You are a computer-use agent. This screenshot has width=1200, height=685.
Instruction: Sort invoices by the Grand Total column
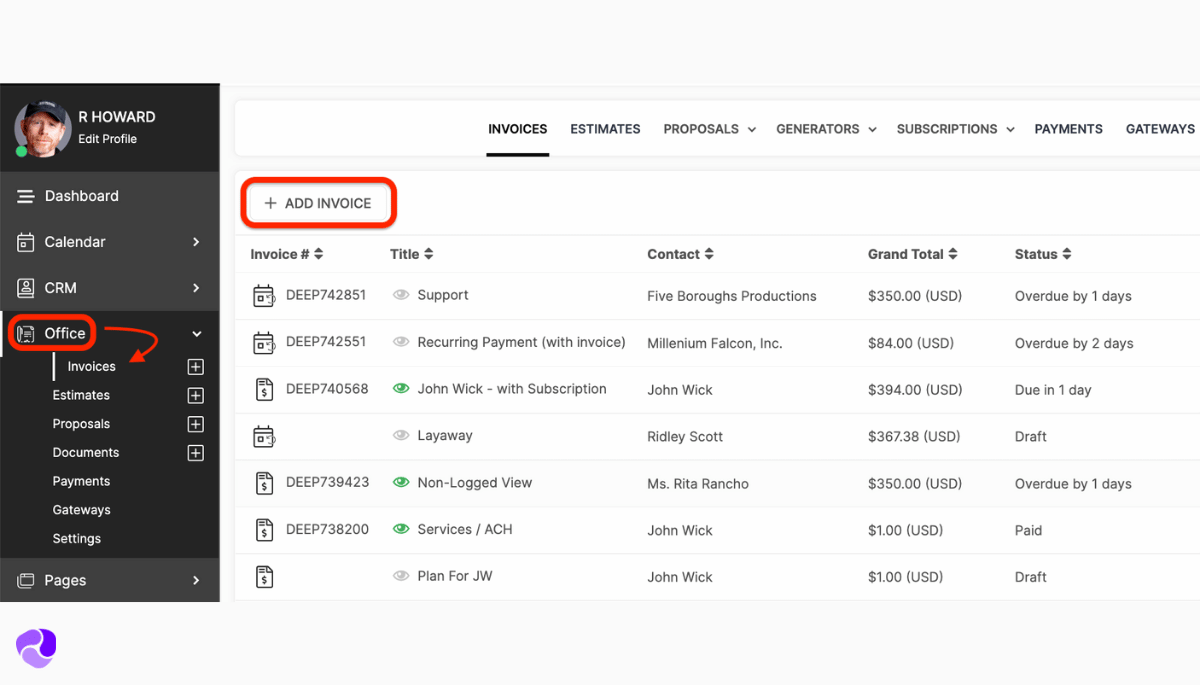(x=911, y=254)
